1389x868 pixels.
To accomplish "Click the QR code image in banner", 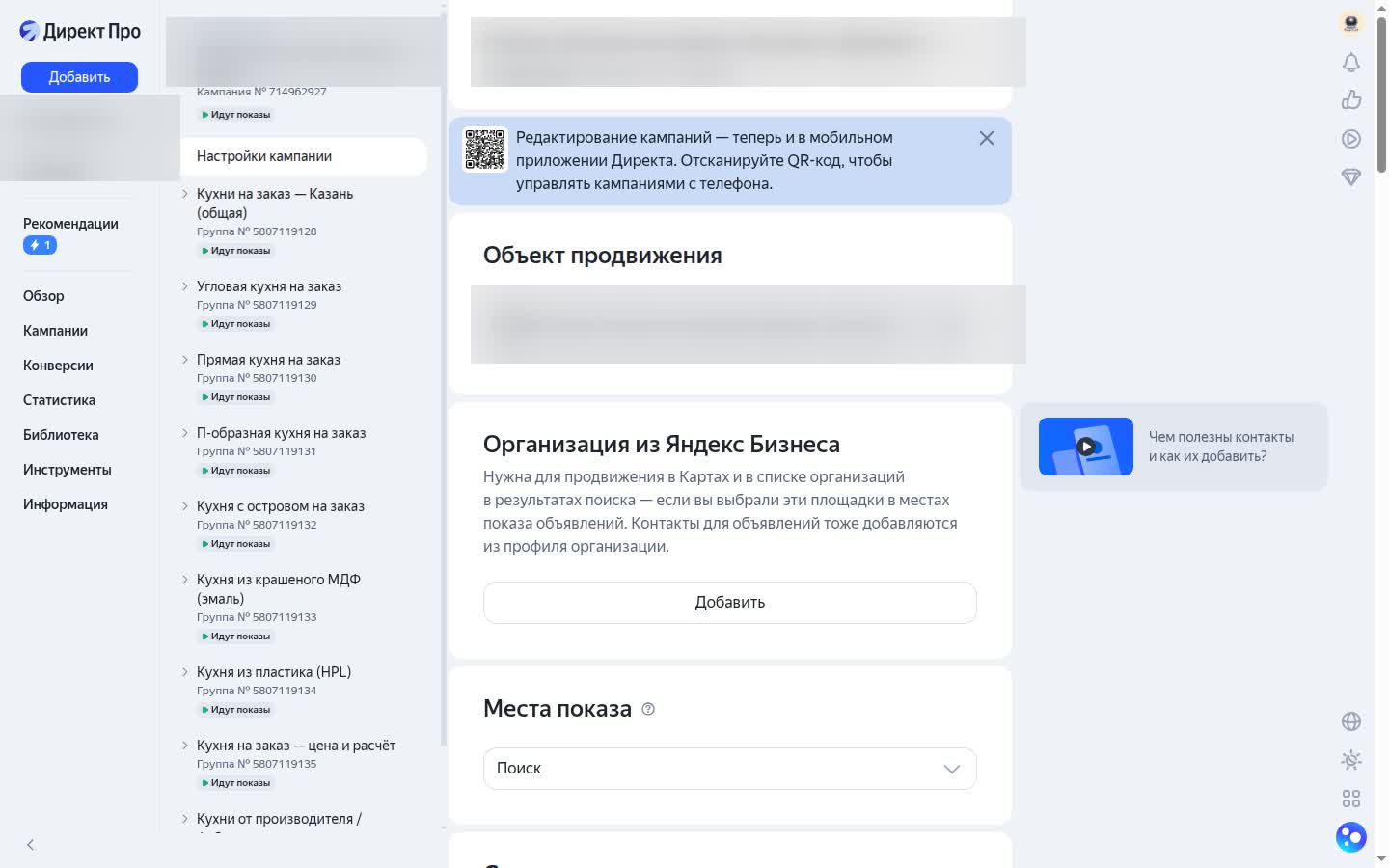I will (x=485, y=149).
